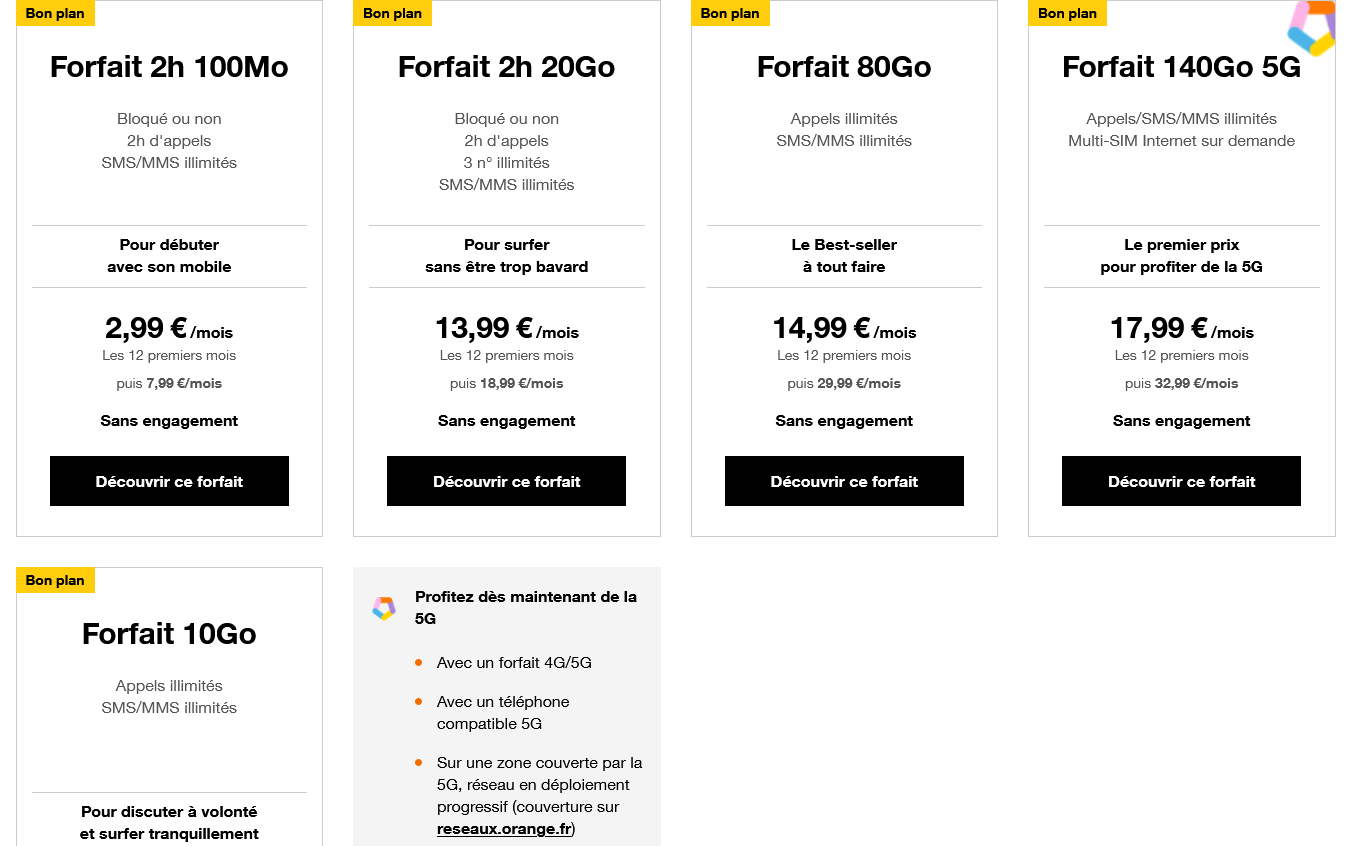The width and height of the screenshot is (1364, 846).
Task: Click the Bon plan badge on Forfait 80Go
Action: pos(730,13)
